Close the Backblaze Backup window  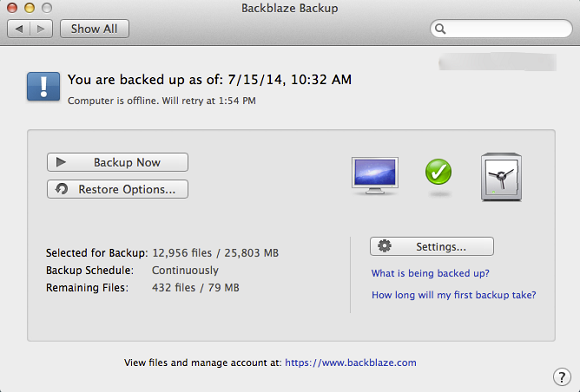(x=12, y=7)
